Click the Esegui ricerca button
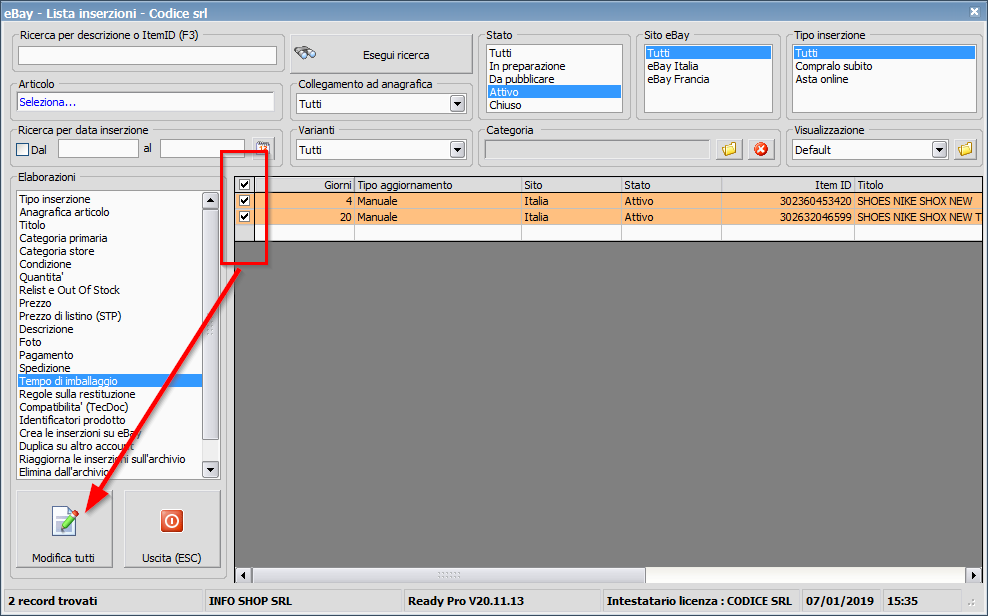The height and width of the screenshot is (616, 988). point(381,54)
